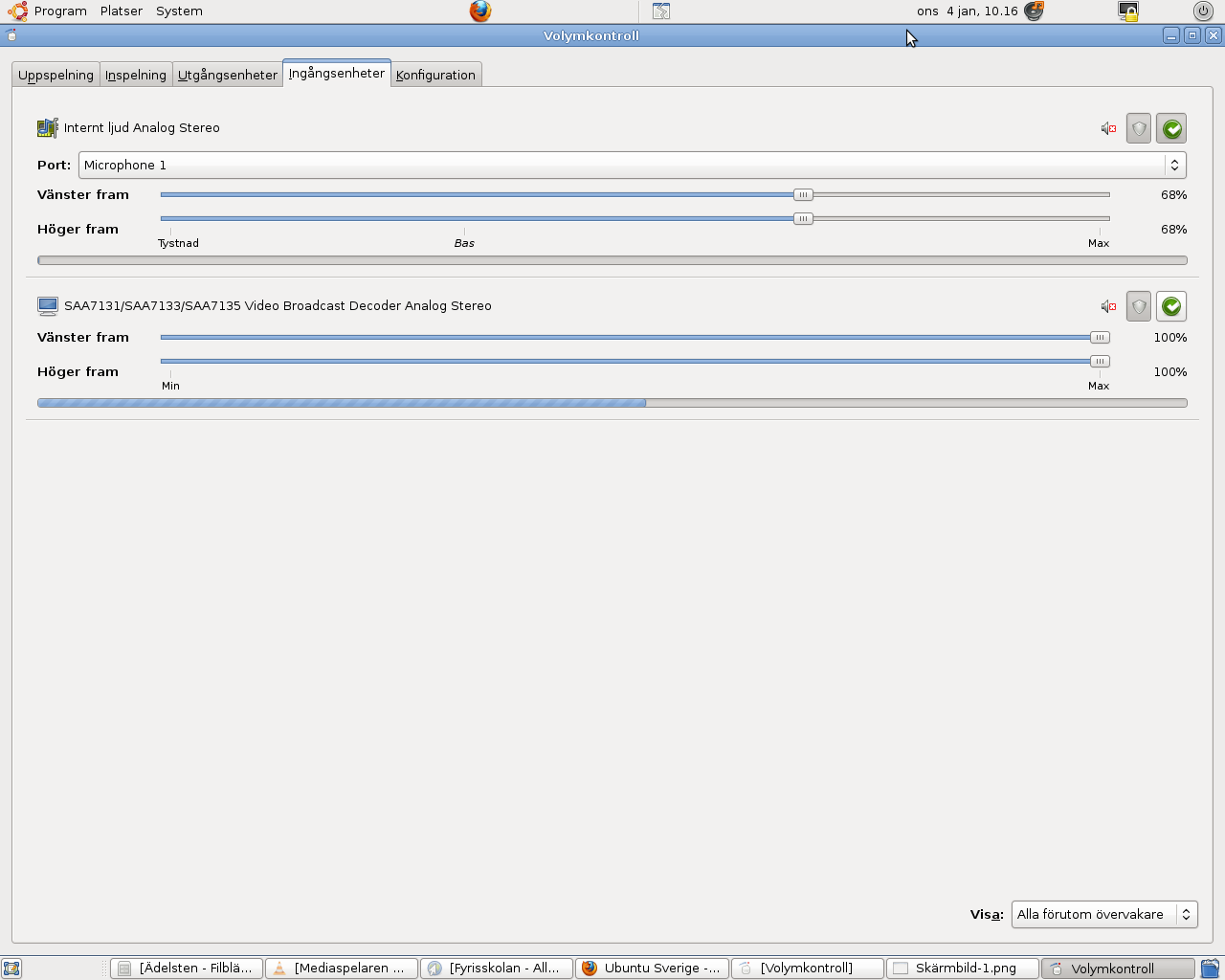
Task: Click the Ubuntu logo in top panel
Action: [17, 11]
